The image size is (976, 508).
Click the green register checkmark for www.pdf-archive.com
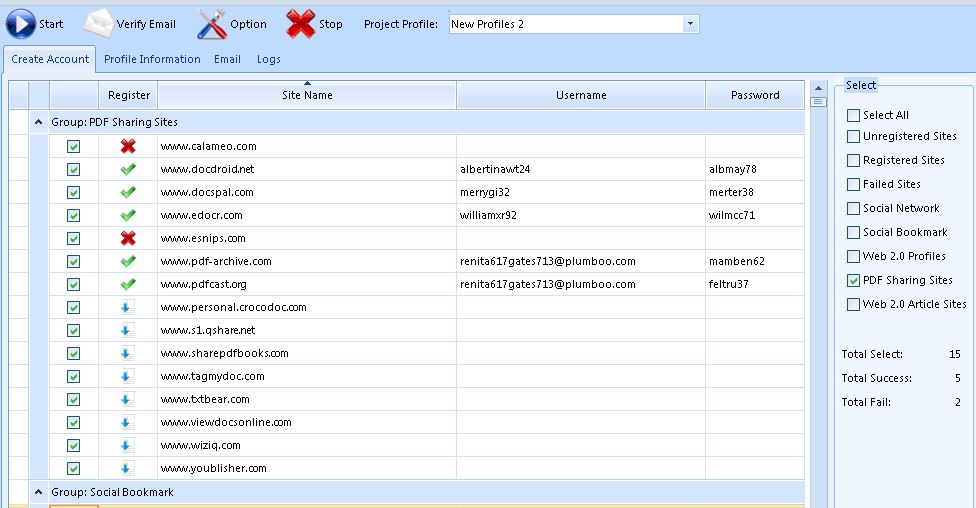click(128, 261)
